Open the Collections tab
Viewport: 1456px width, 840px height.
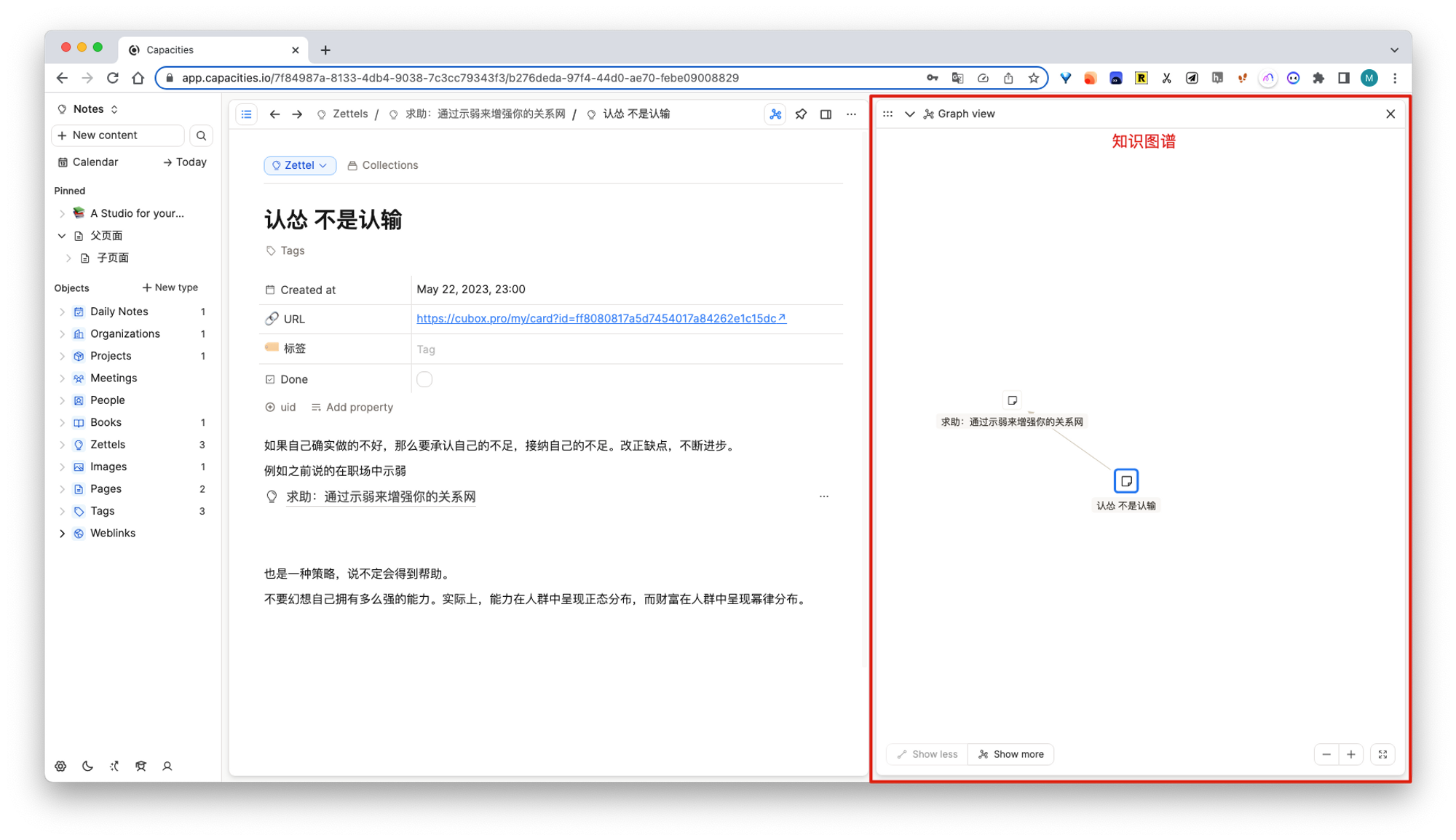pyautogui.click(x=383, y=165)
